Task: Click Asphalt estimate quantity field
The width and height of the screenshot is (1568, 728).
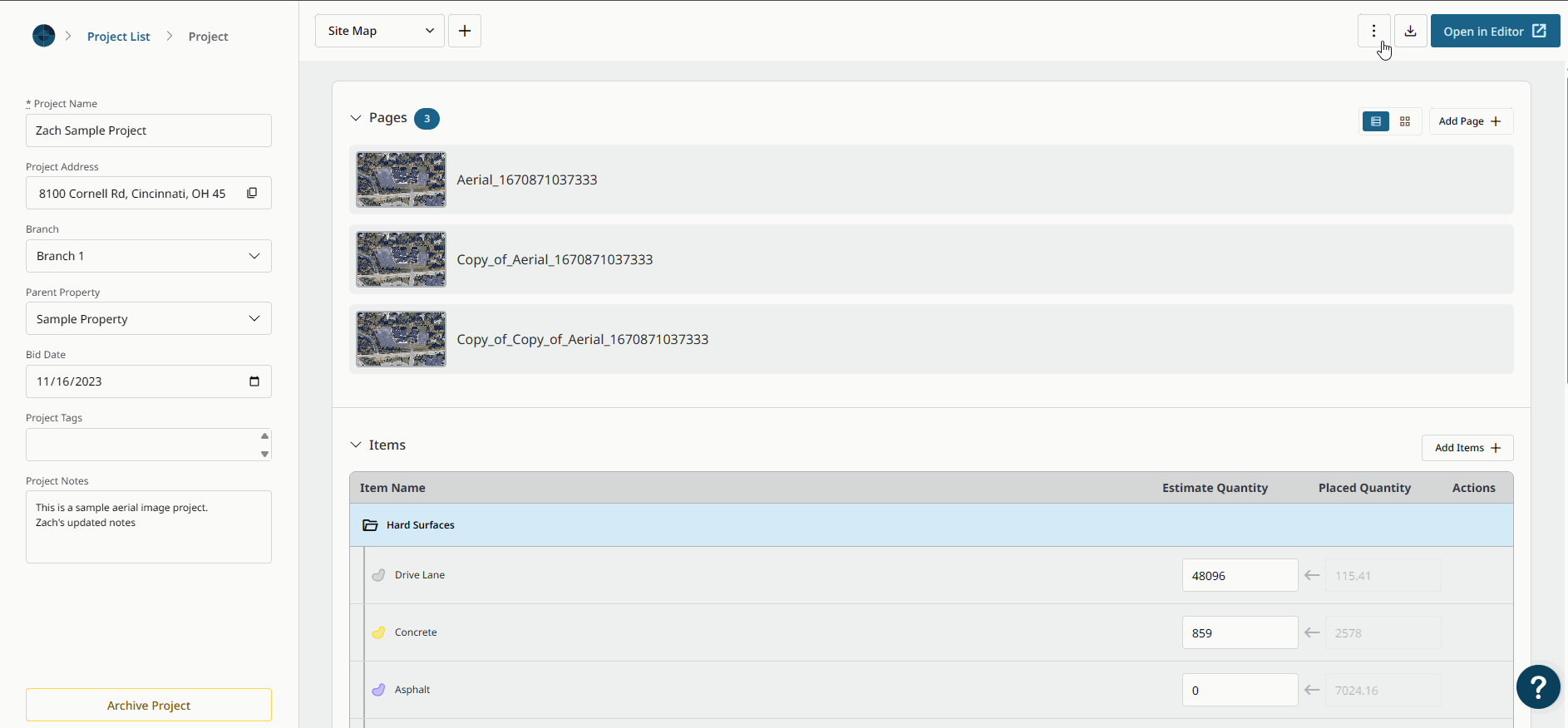Action: [1240, 690]
